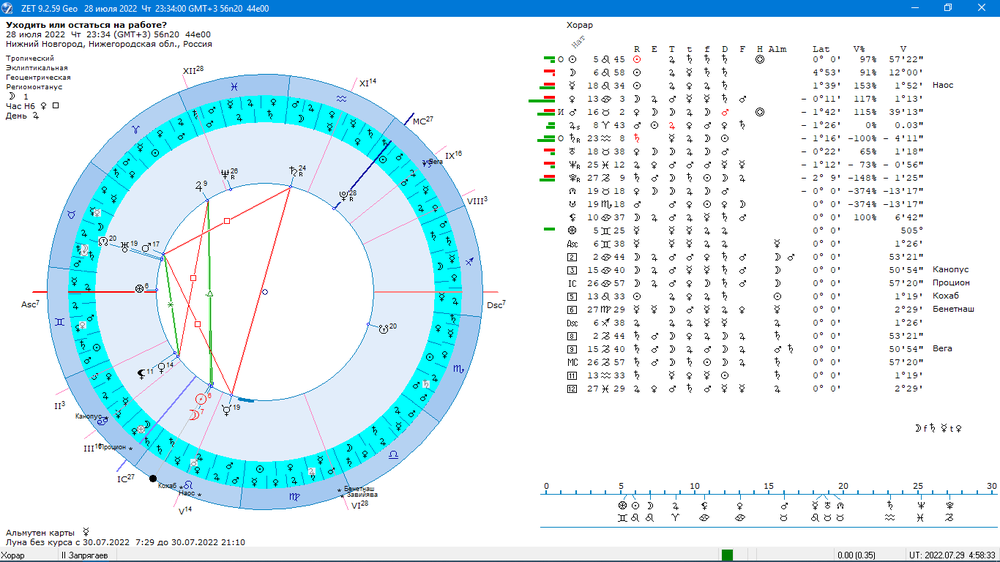Viewport: 1000px width, 562px height.
Task: Click the Sagittarius sign on the zodiac ring
Action: (469, 262)
